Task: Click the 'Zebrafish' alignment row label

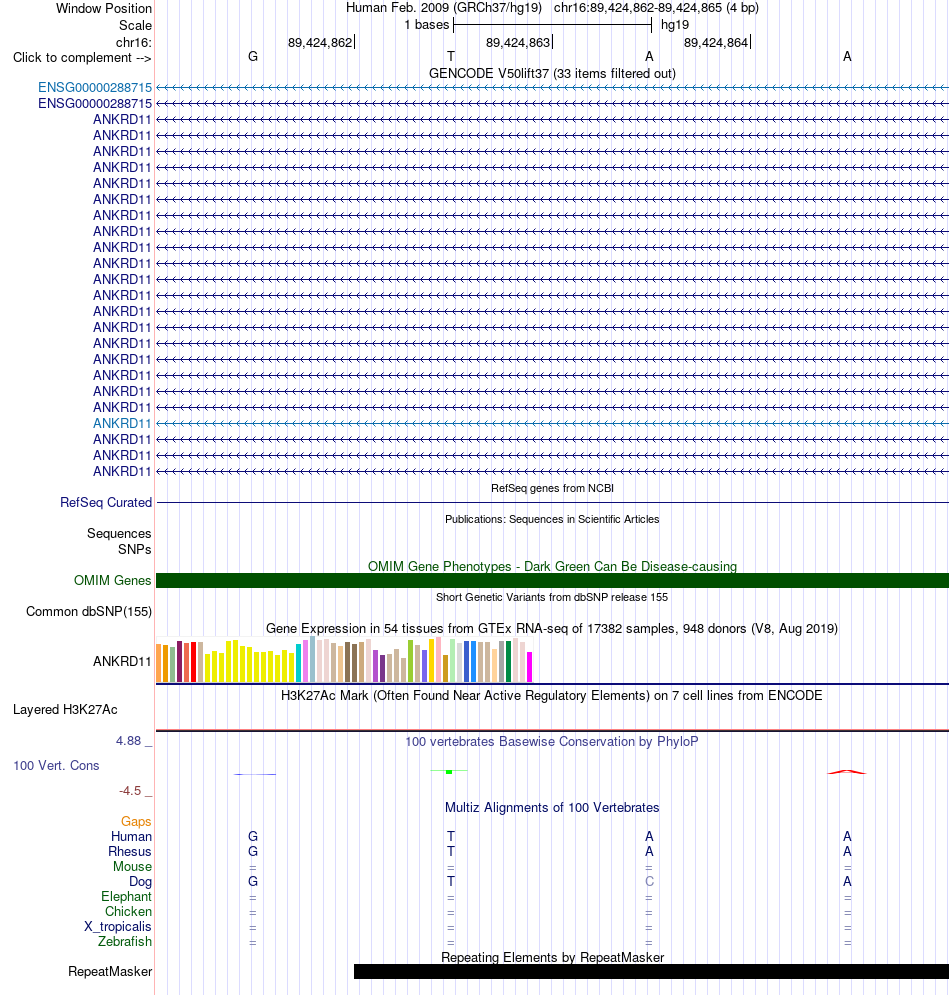Action: click(124, 942)
